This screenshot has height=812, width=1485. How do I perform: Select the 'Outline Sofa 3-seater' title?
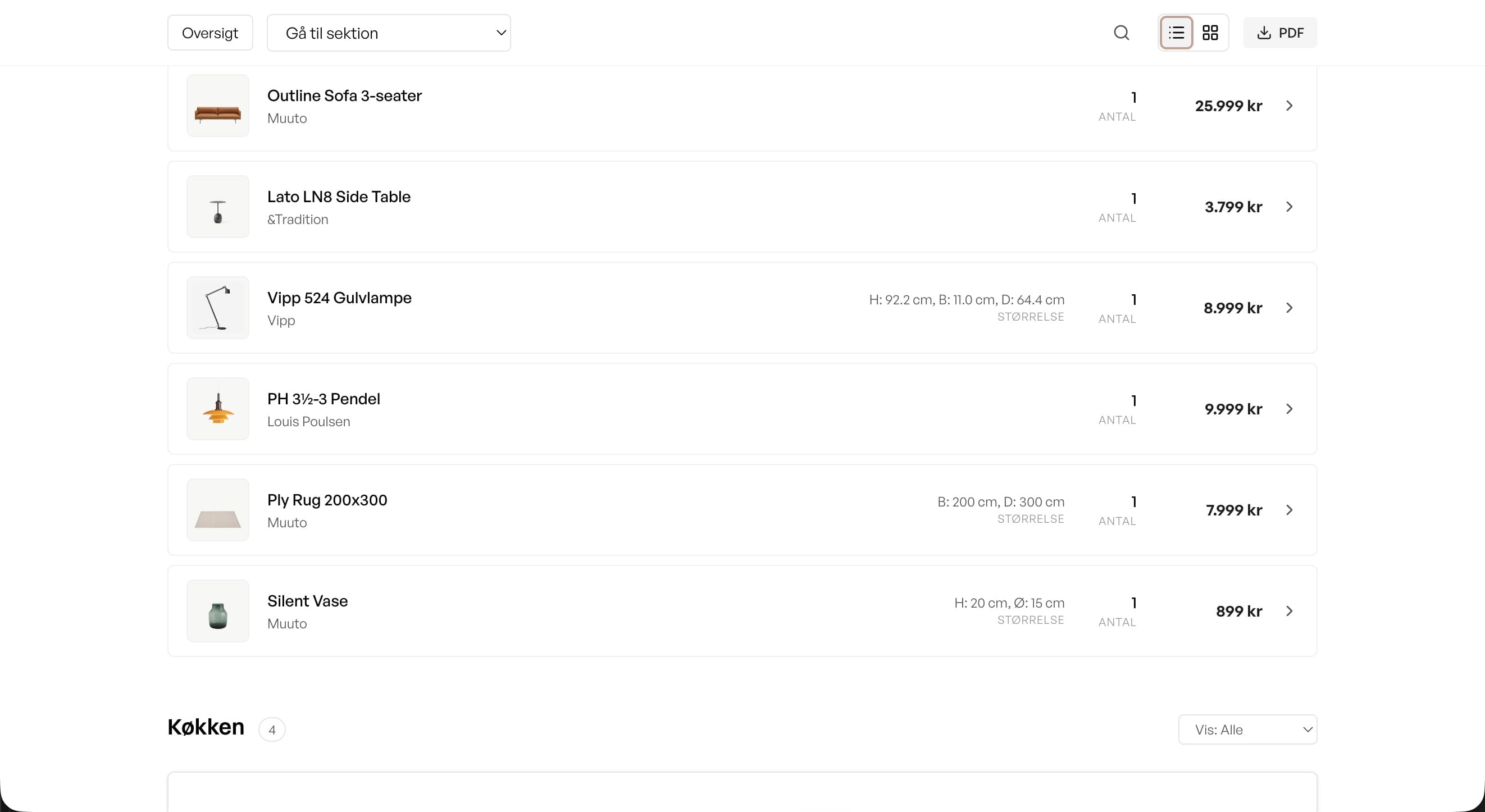click(345, 95)
